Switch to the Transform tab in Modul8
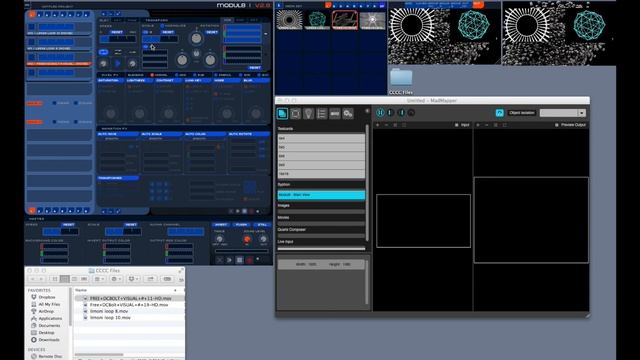The height and width of the screenshot is (360, 640). tap(157, 20)
